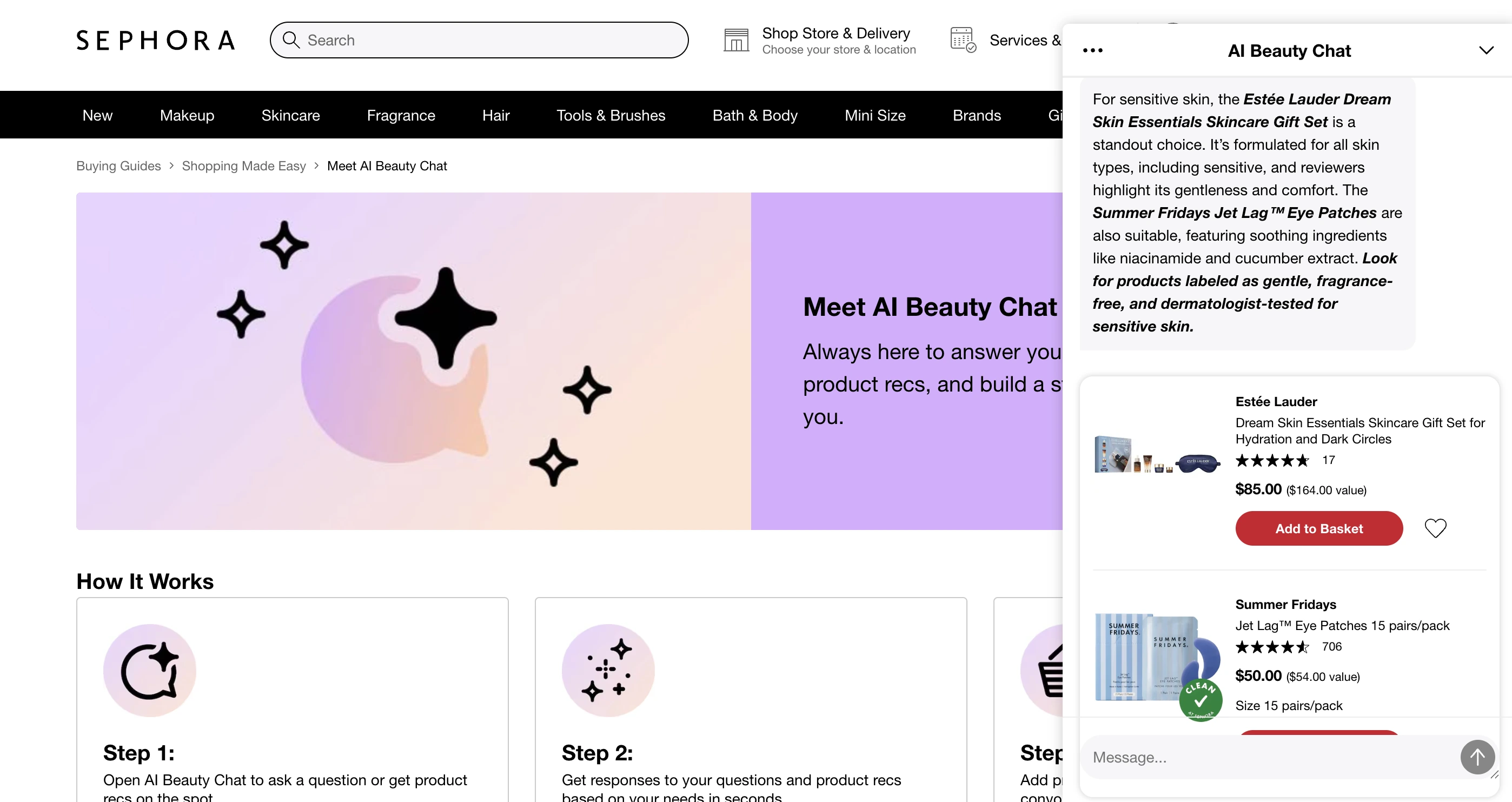1512x802 pixels.
Task: Collapse AI Beauty Chat with chevron
Action: click(1486, 50)
